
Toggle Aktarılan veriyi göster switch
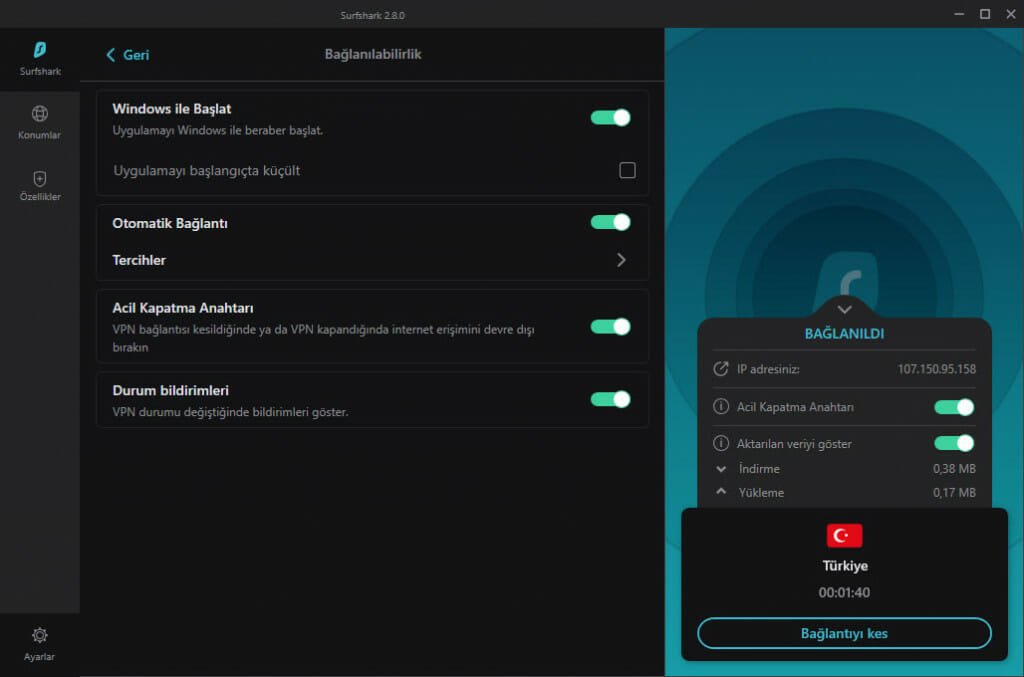(953, 443)
